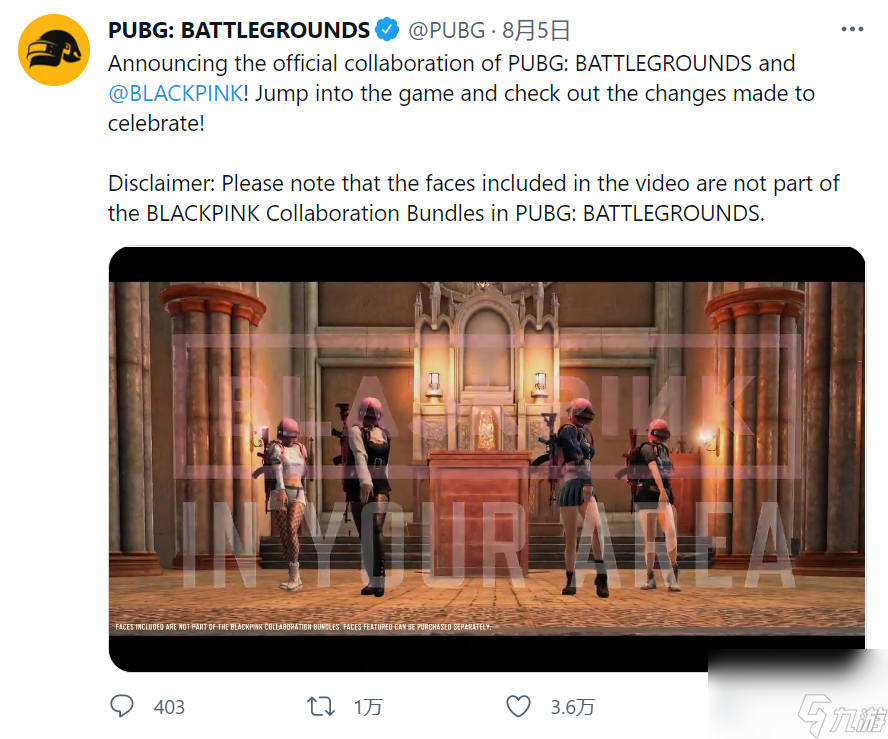Click the 403 replies count
Image resolution: width=888 pixels, height=739 pixels.
point(169,707)
